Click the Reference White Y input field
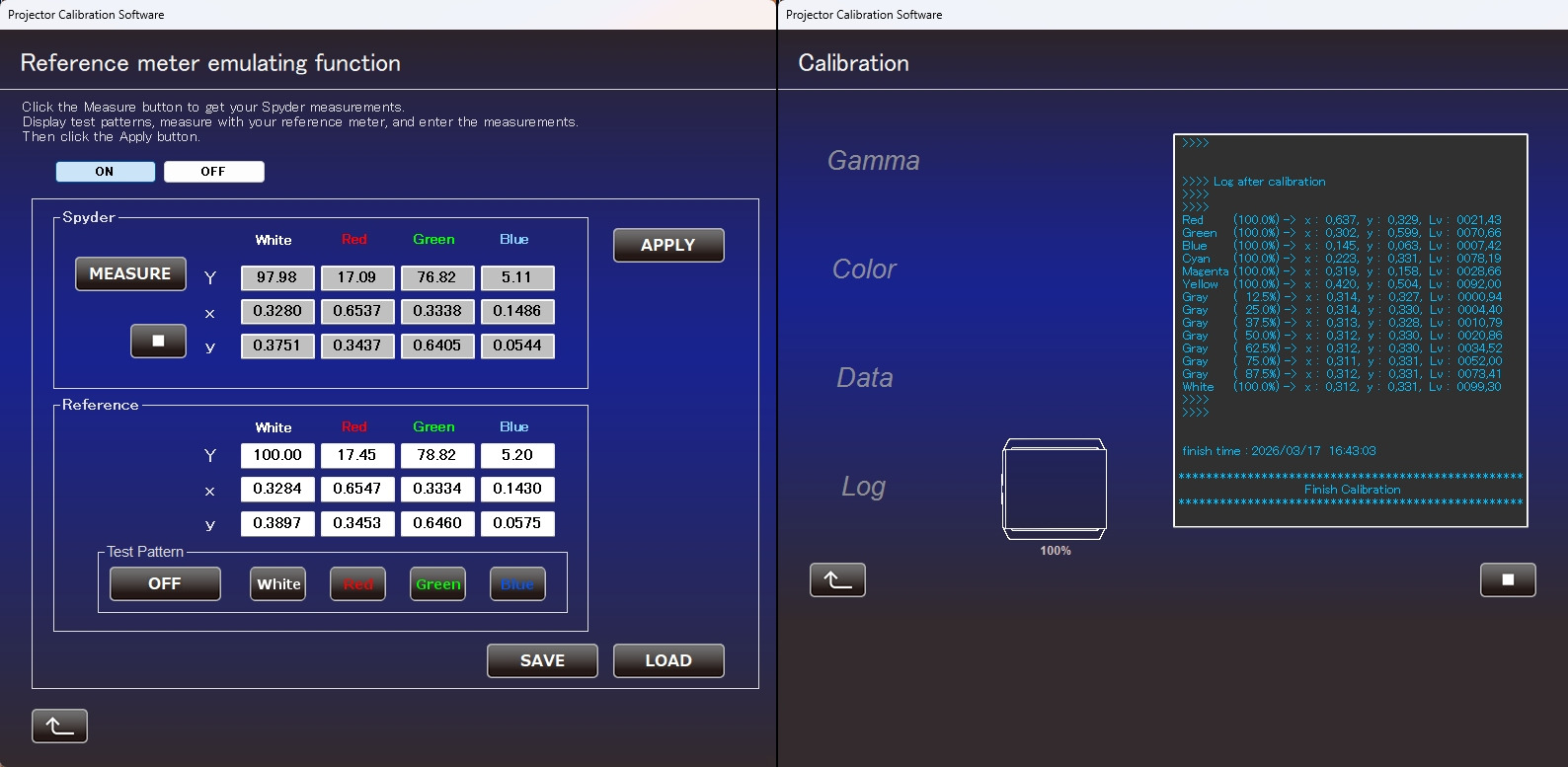Viewport: 1568px width, 767px height. (x=277, y=455)
